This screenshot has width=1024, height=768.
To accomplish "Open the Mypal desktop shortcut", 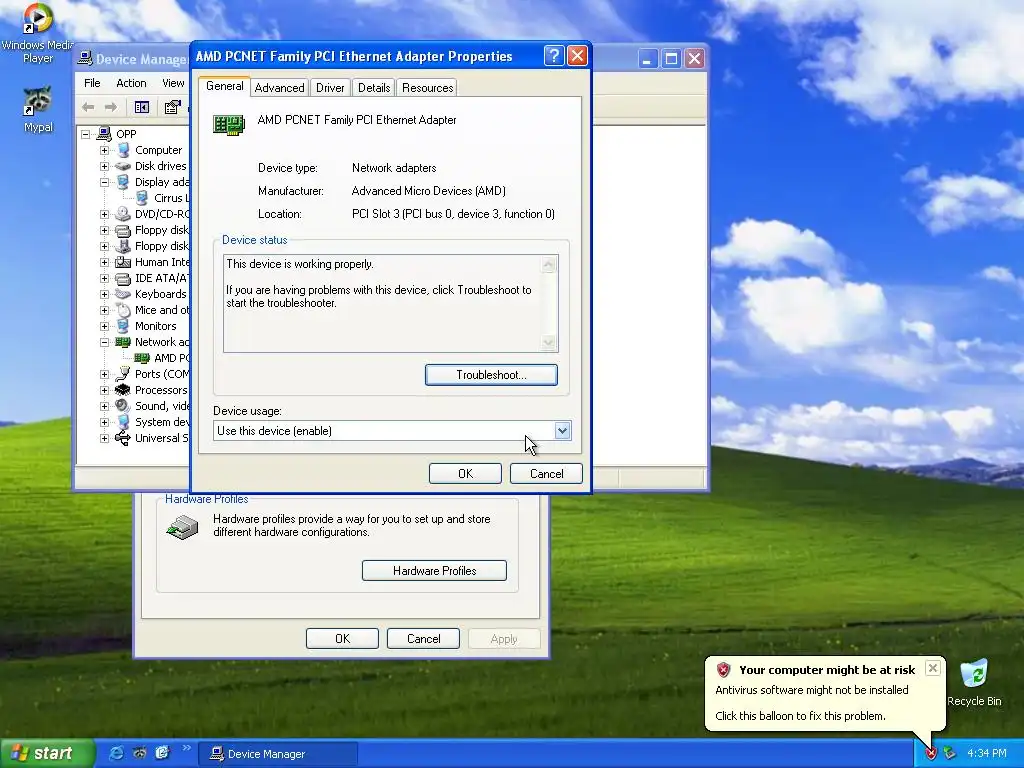I will [x=37, y=108].
